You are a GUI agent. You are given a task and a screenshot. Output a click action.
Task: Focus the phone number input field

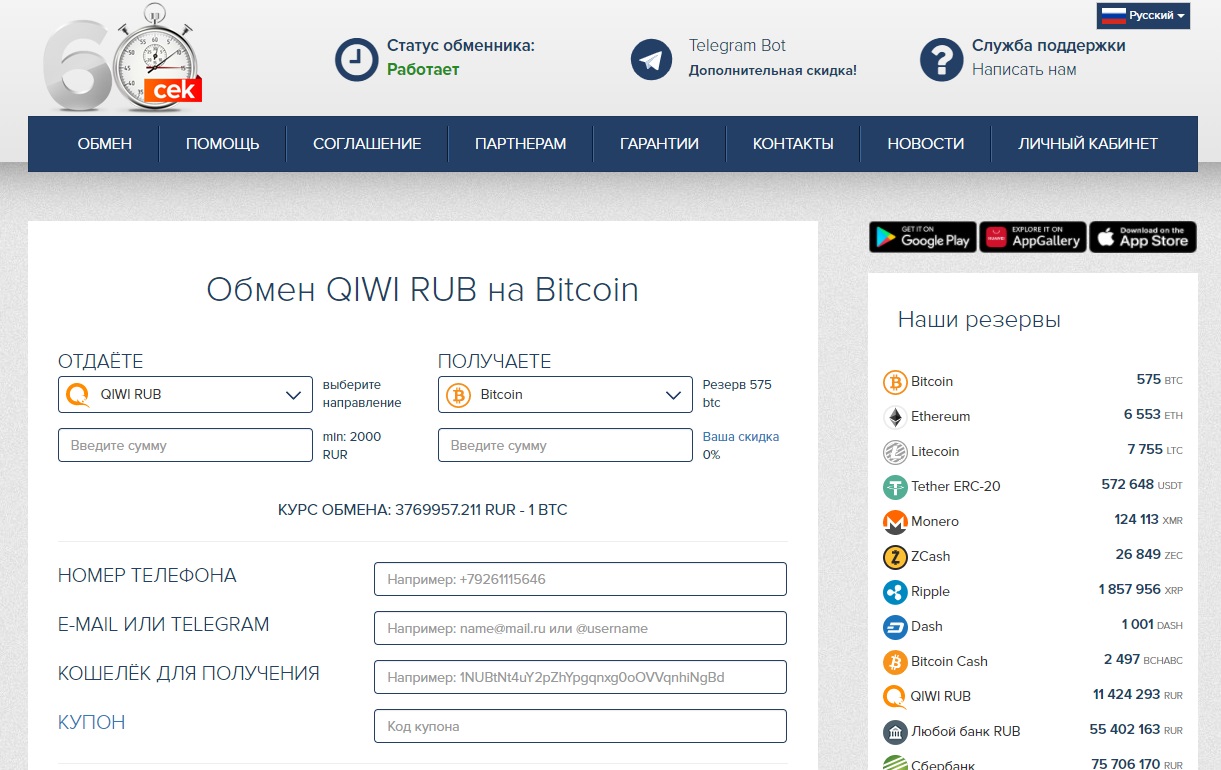tap(580, 579)
